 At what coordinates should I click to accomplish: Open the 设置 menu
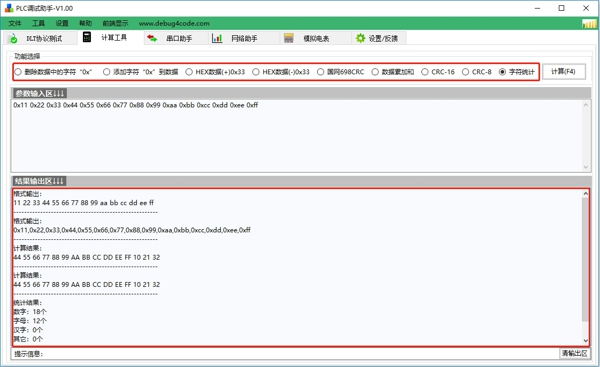coord(62,23)
